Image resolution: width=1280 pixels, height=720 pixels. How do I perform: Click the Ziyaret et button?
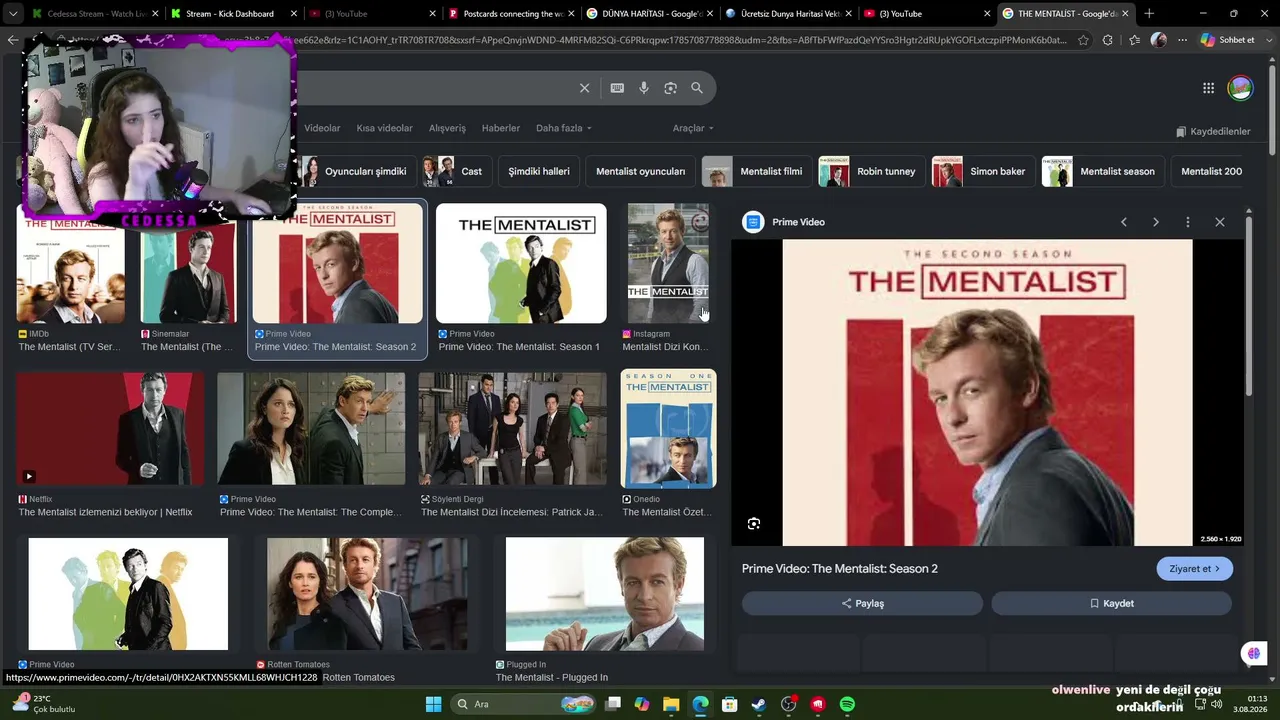click(1195, 569)
